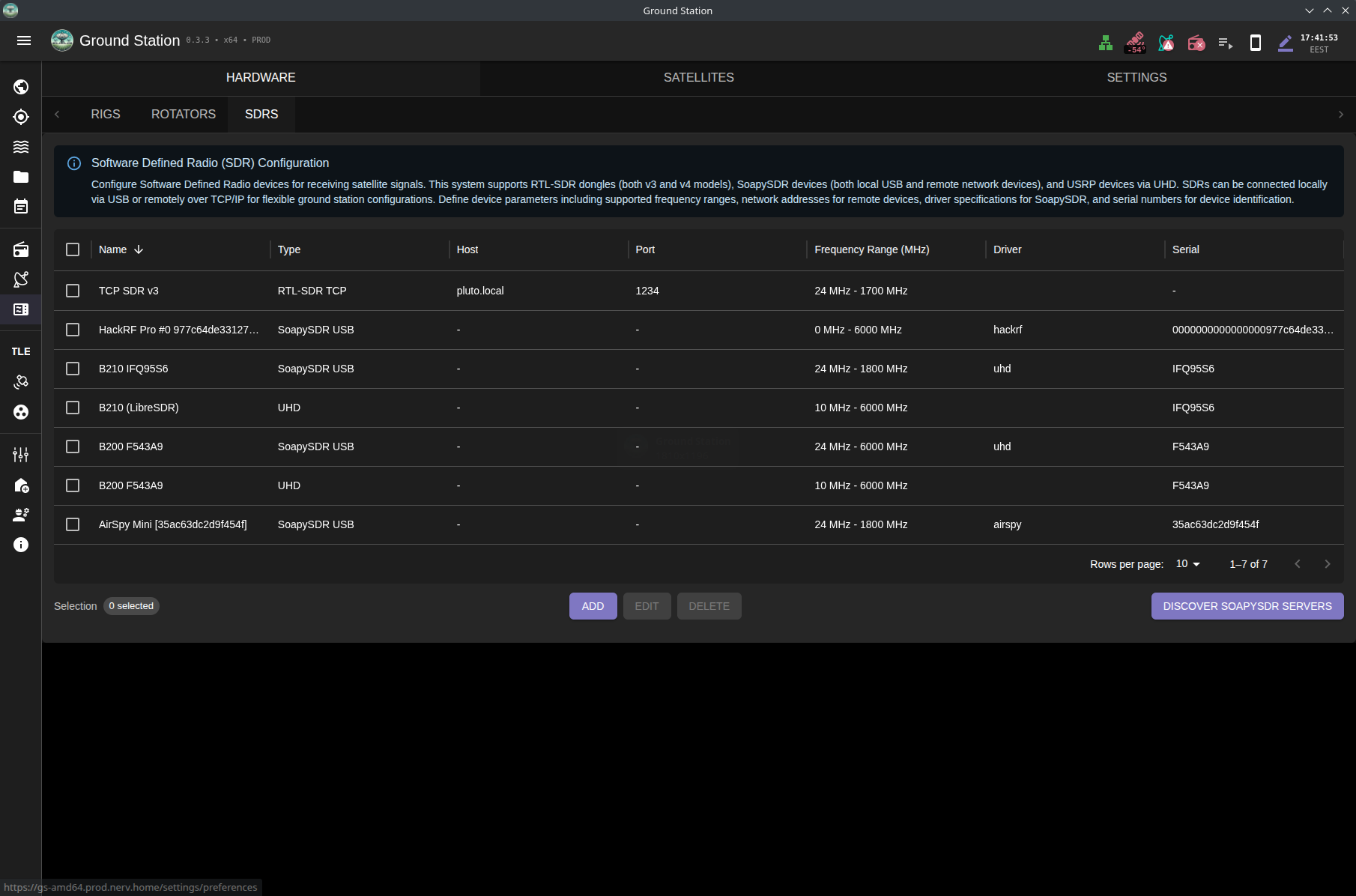
Task: Open the hamburger navigation menu
Action: [24, 40]
